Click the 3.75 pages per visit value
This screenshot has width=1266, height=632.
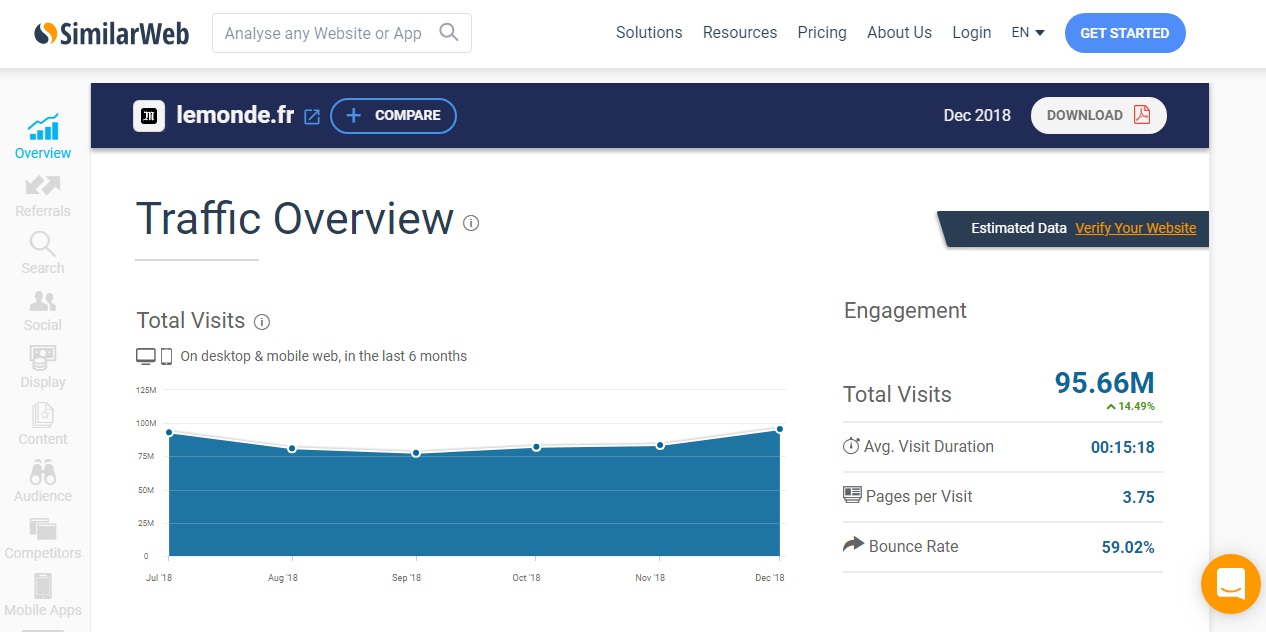(x=1138, y=497)
